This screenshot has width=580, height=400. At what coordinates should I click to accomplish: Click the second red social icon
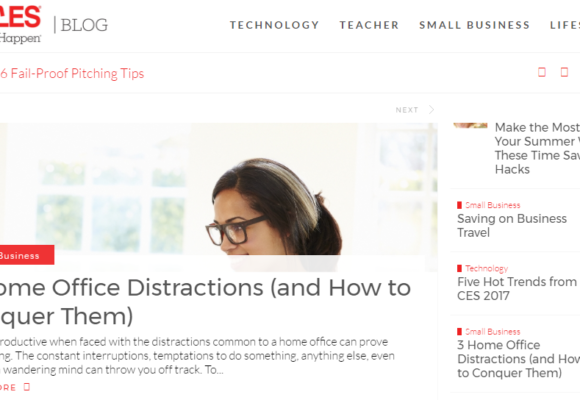coord(564,72)
